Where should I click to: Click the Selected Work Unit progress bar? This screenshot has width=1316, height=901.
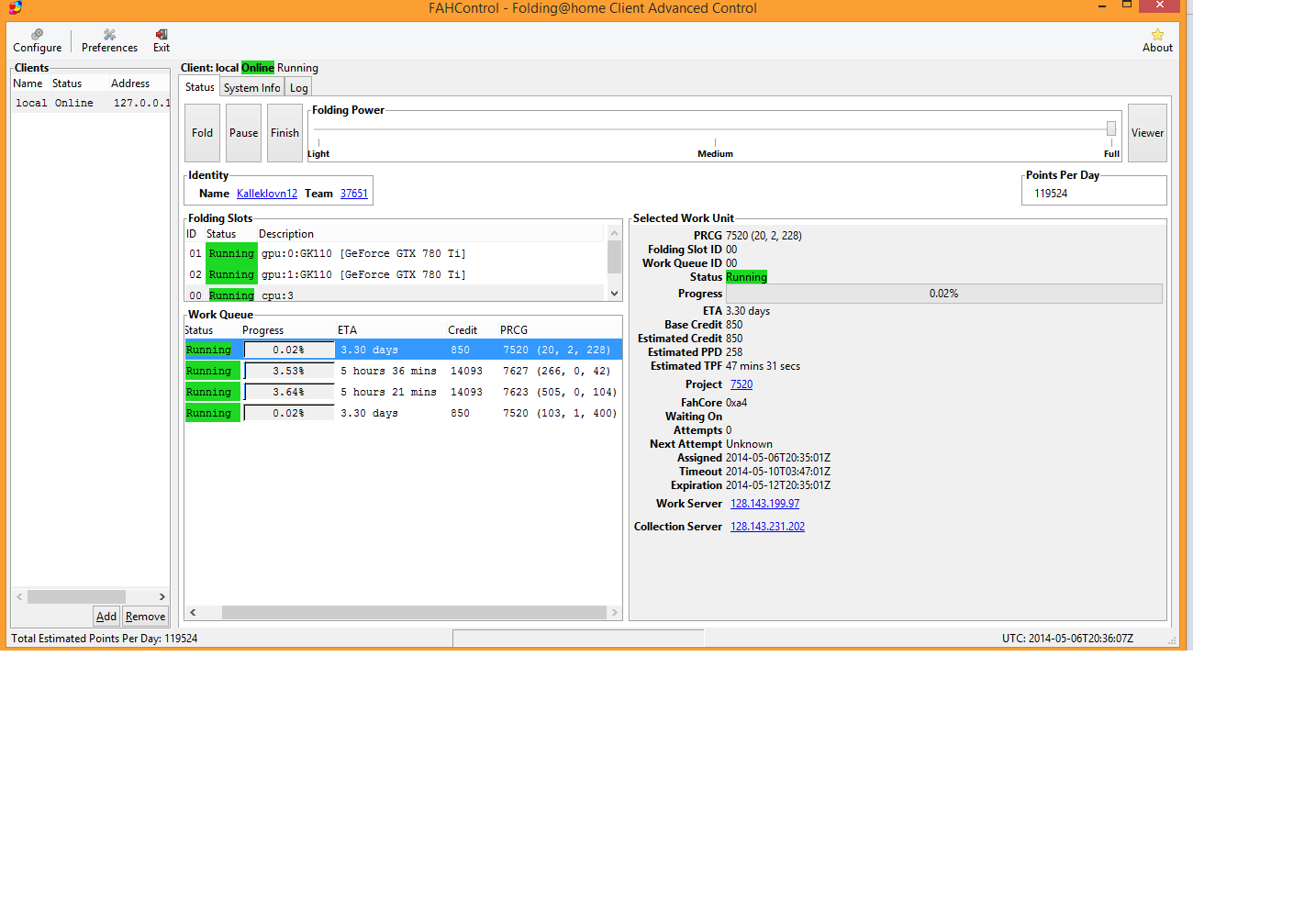pos(943,294)
